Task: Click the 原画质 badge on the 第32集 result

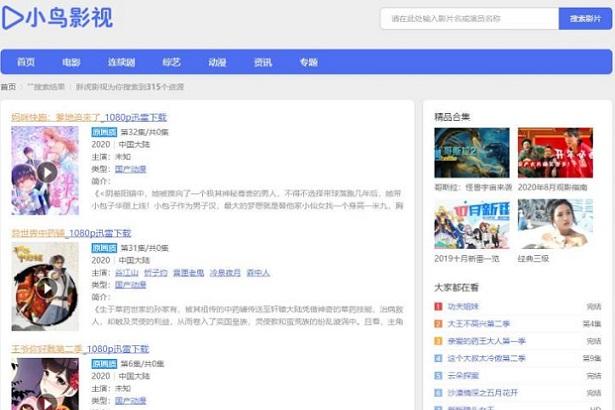Action: pyautogui.click(x=104, y=132)
